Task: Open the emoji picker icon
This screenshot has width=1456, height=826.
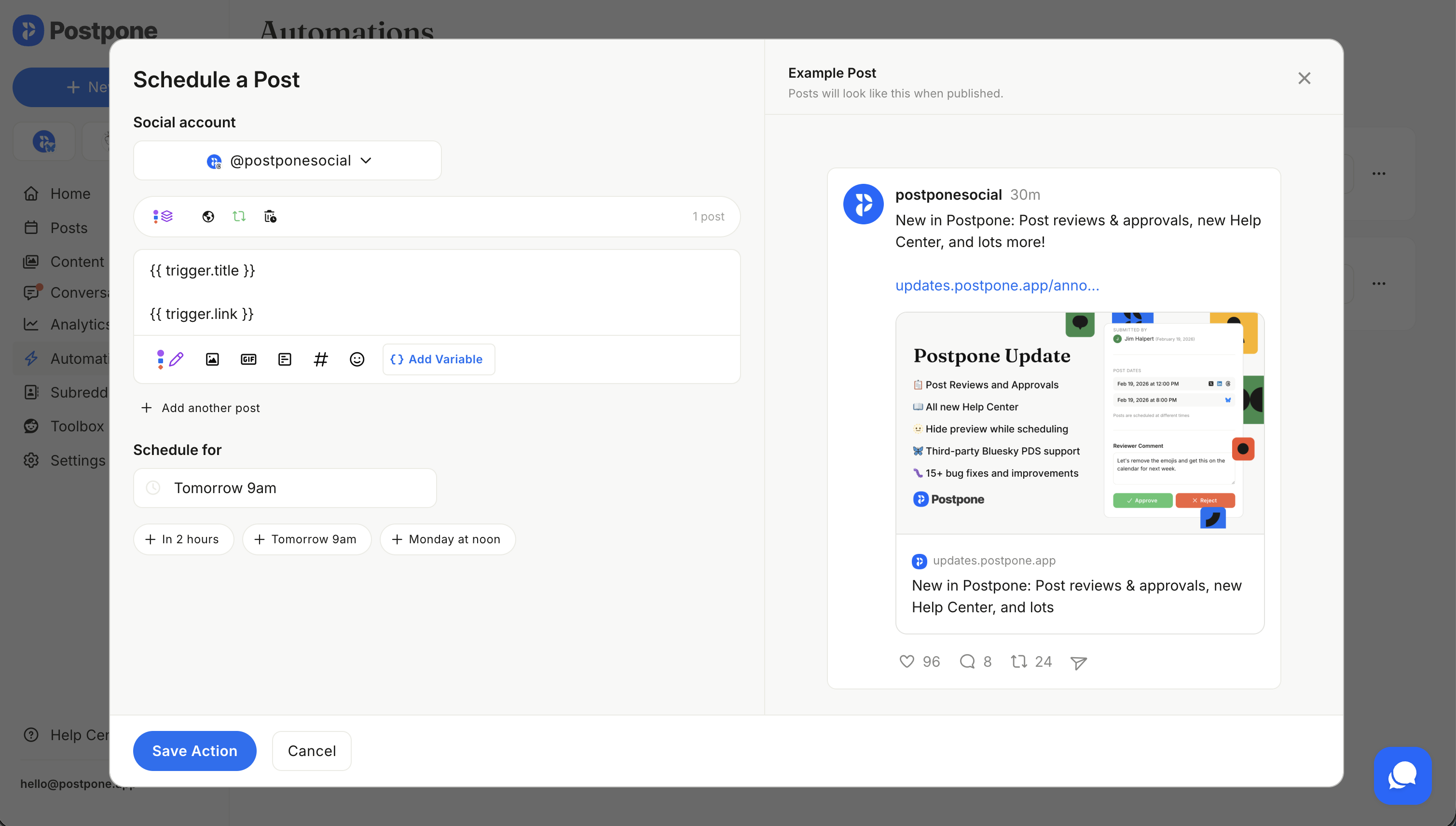Action: click(x=357, y=359)
